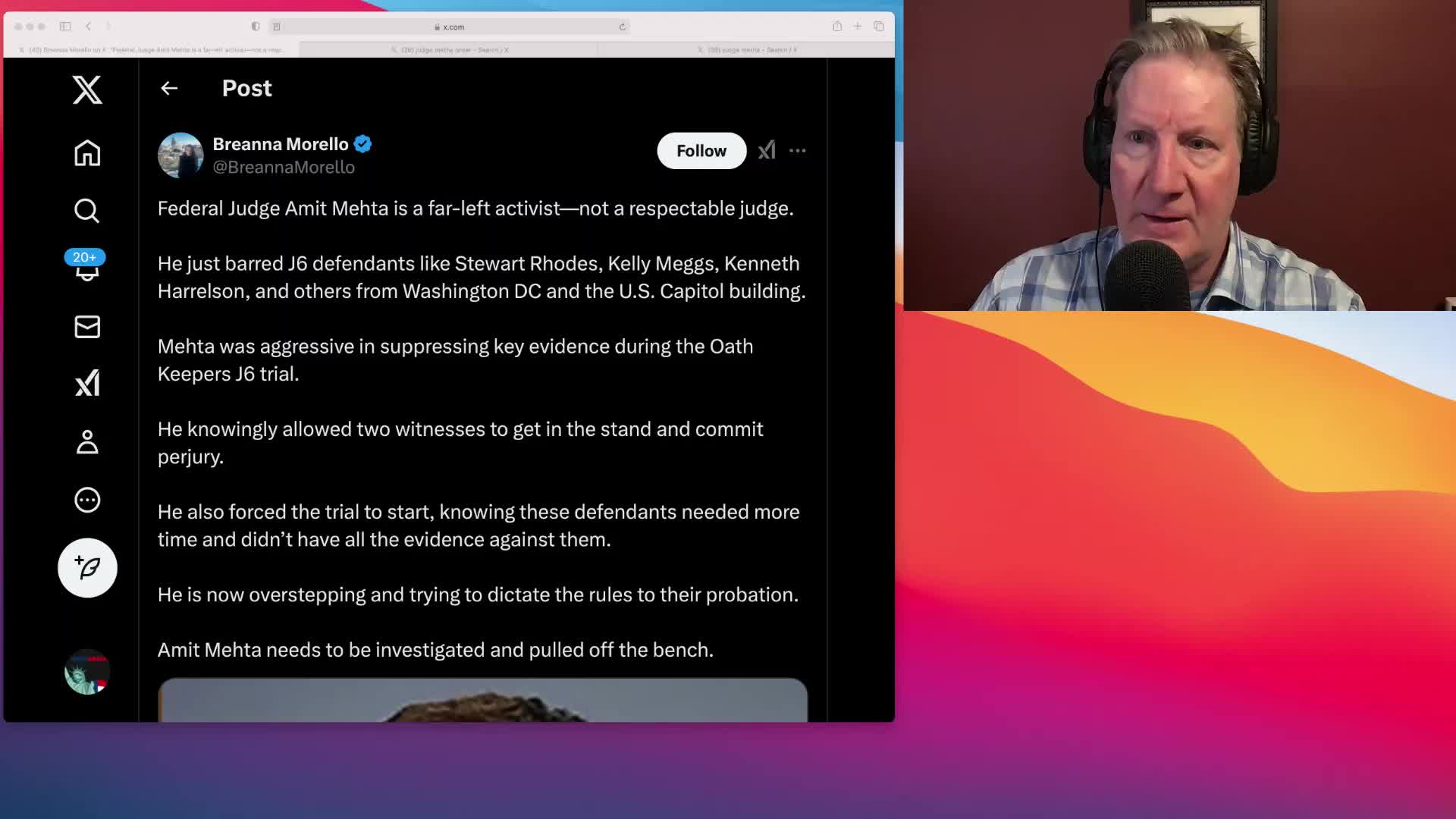The image size is (1456, 819).
Task: Open the post's three-dot options menu
Action: (x=797, y=151)
